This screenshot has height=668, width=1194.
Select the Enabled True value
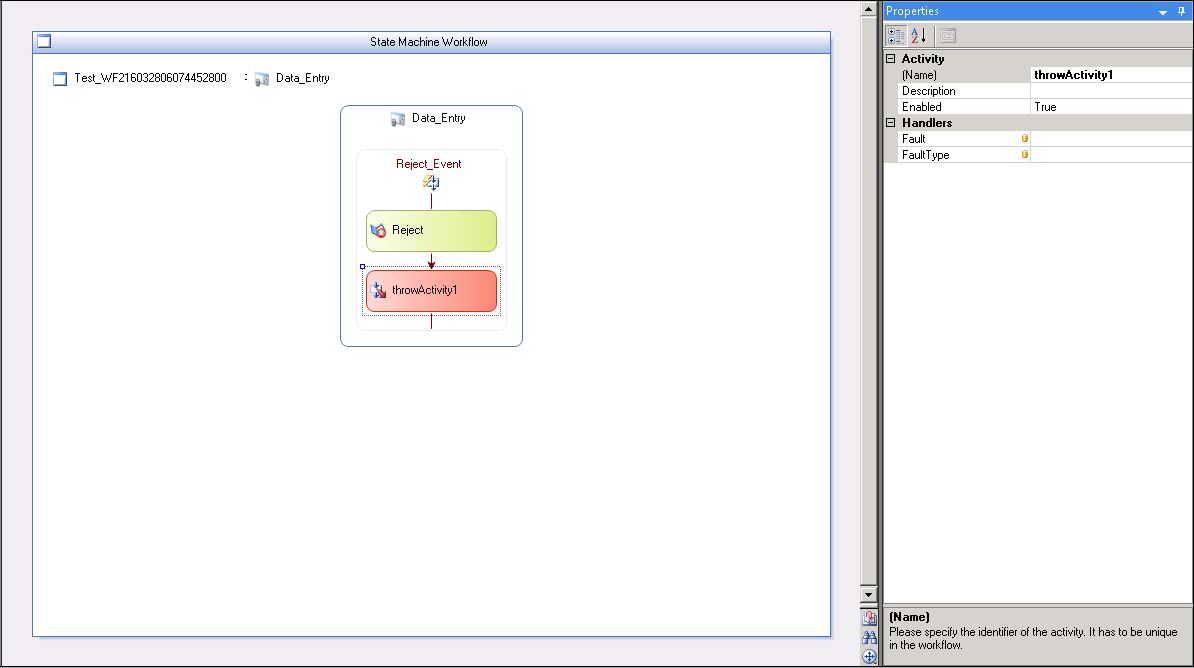pyautogui.click(x=1111, y=107)
